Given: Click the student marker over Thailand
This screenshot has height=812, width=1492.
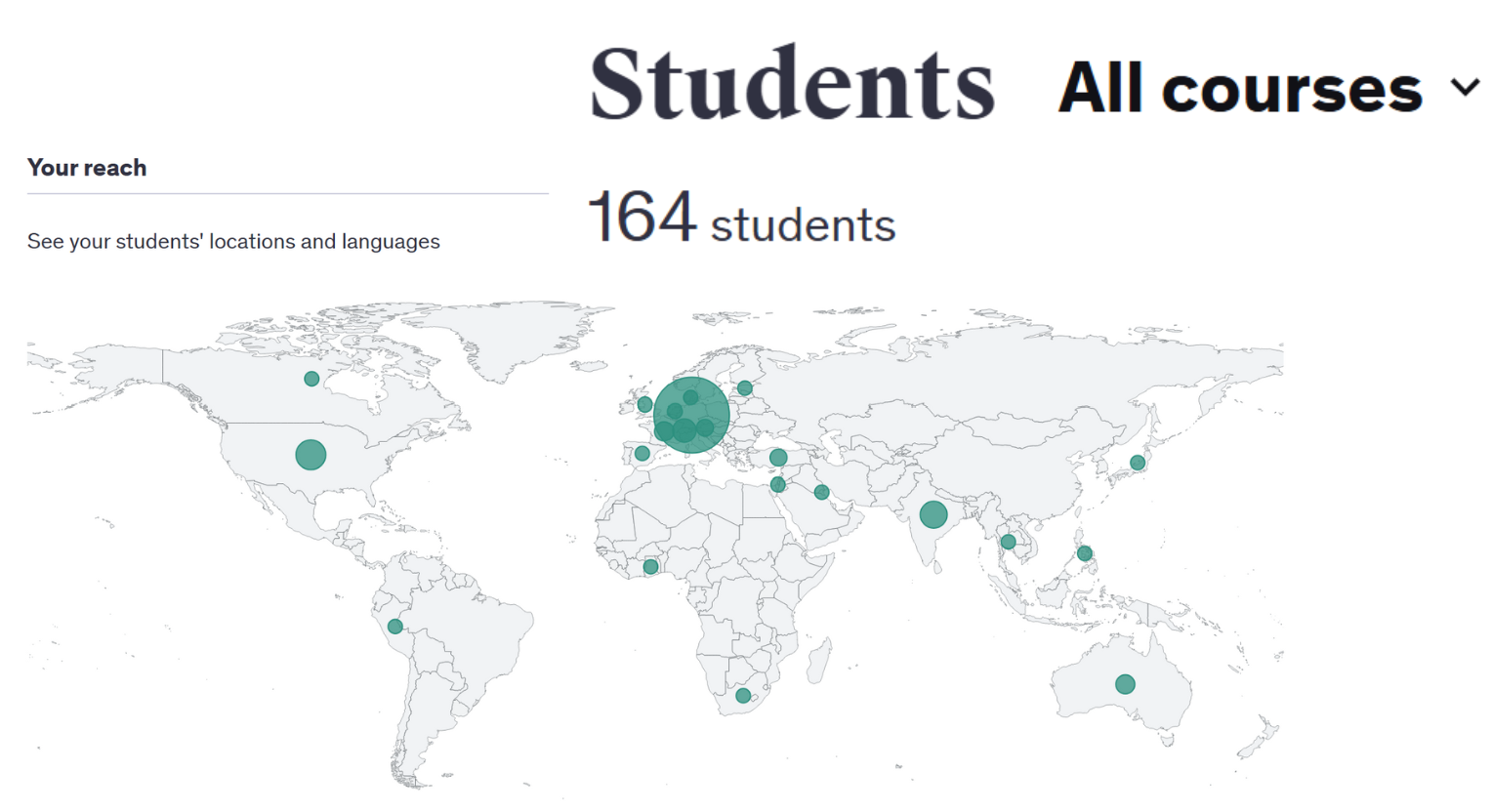Looking at the screenshot, I should tap(1009, 542).
